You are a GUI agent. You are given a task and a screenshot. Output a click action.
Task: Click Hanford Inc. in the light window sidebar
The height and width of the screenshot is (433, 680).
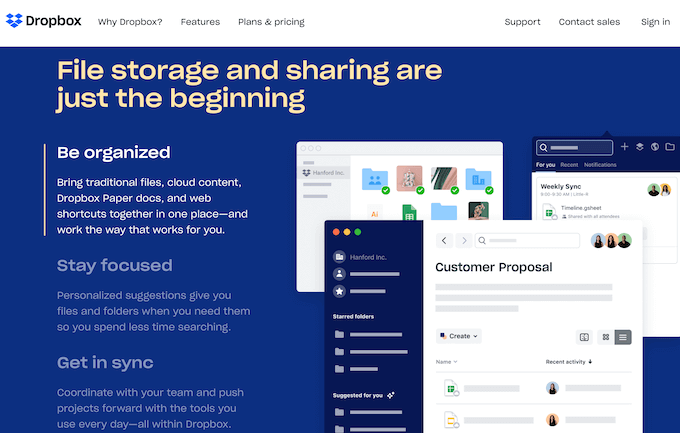coord(323,173)
